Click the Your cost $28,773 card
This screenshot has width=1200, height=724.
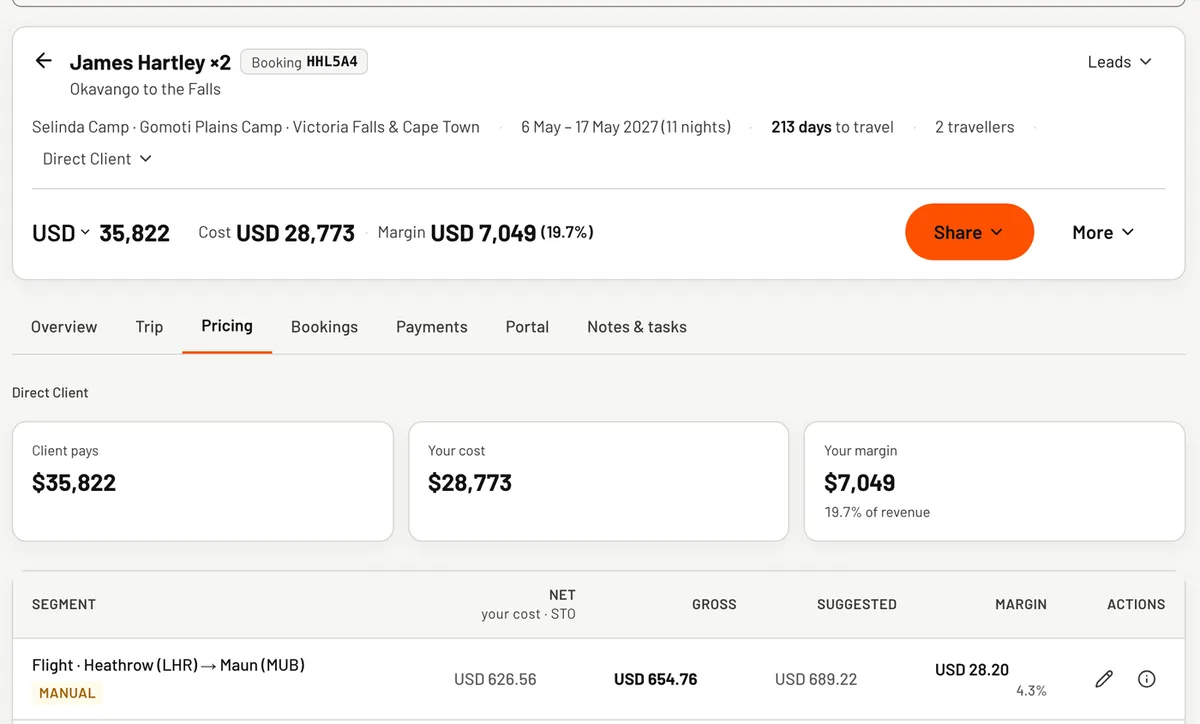(x=598, y=481)
